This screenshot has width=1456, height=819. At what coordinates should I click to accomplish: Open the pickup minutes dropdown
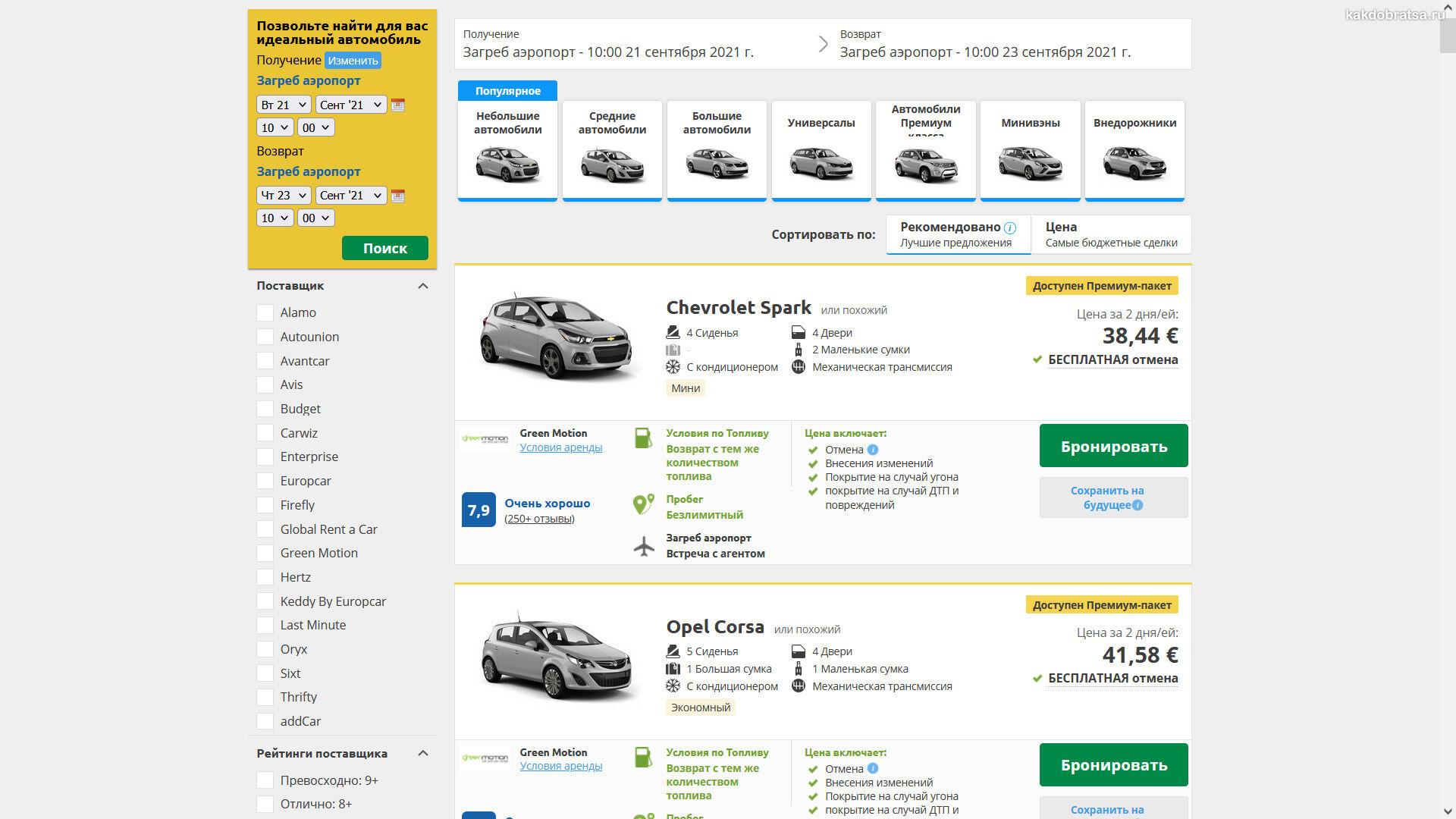(x=315, y=127)
